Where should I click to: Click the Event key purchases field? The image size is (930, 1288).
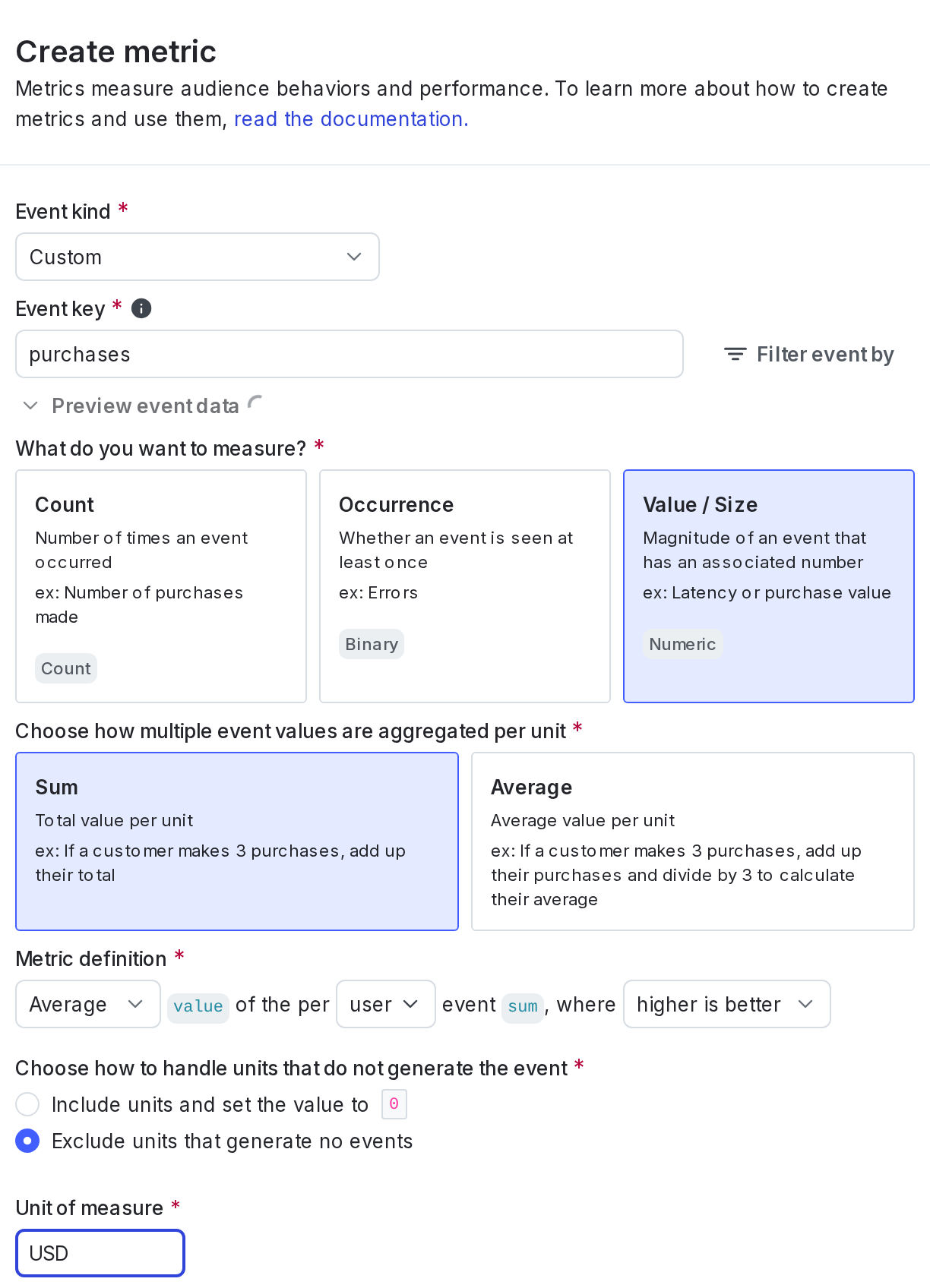(x=350, y=354)
